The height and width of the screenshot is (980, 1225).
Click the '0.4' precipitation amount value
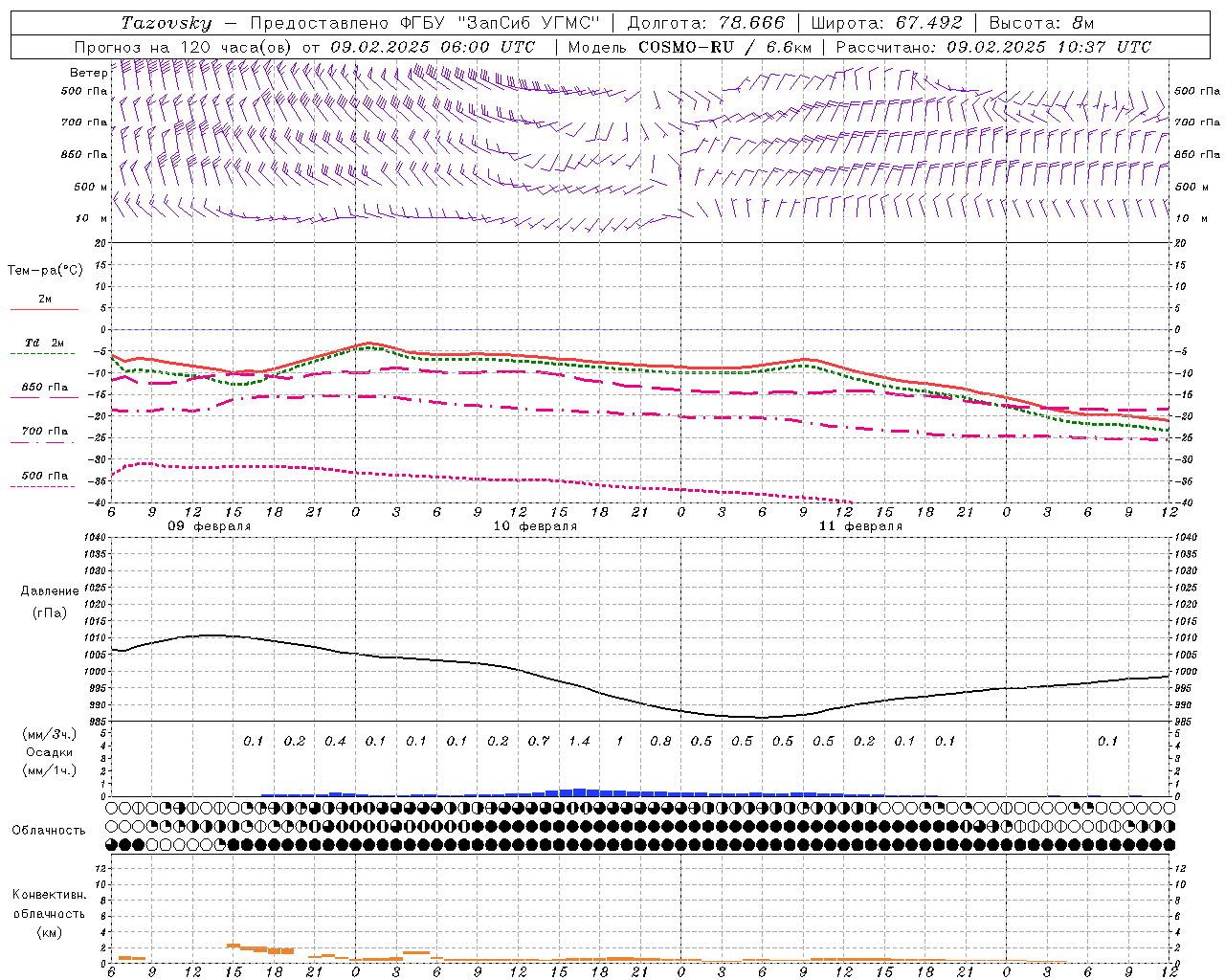coord(335,742)
